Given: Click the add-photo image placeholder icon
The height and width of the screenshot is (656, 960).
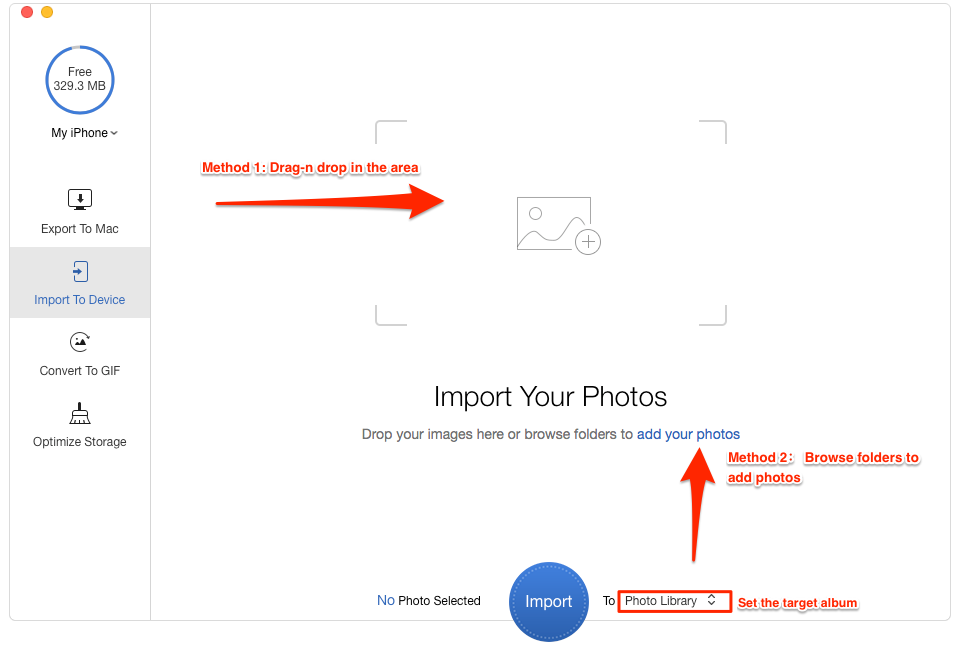Looking at the screenshot, I should coord(558,225).
